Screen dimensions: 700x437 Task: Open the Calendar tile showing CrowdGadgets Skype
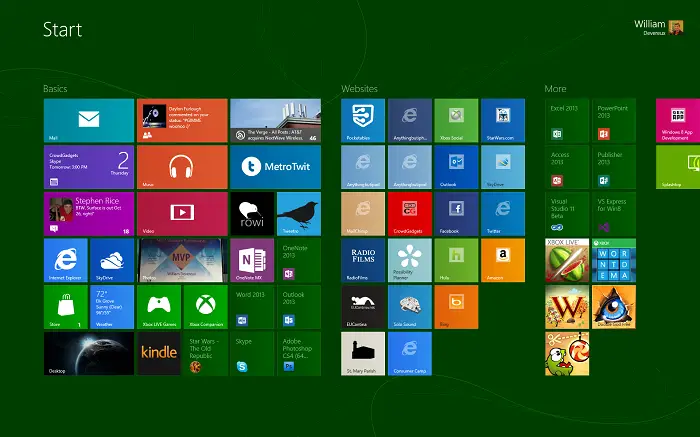89,167
